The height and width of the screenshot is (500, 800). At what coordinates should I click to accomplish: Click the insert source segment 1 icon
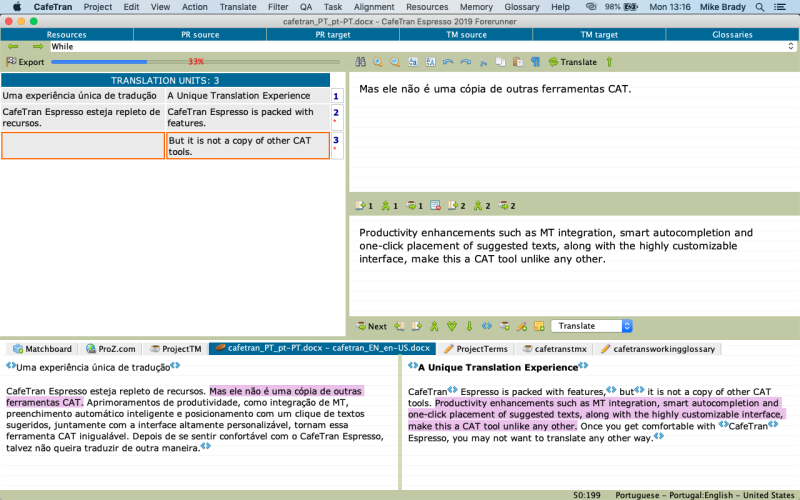click(364, 206)
